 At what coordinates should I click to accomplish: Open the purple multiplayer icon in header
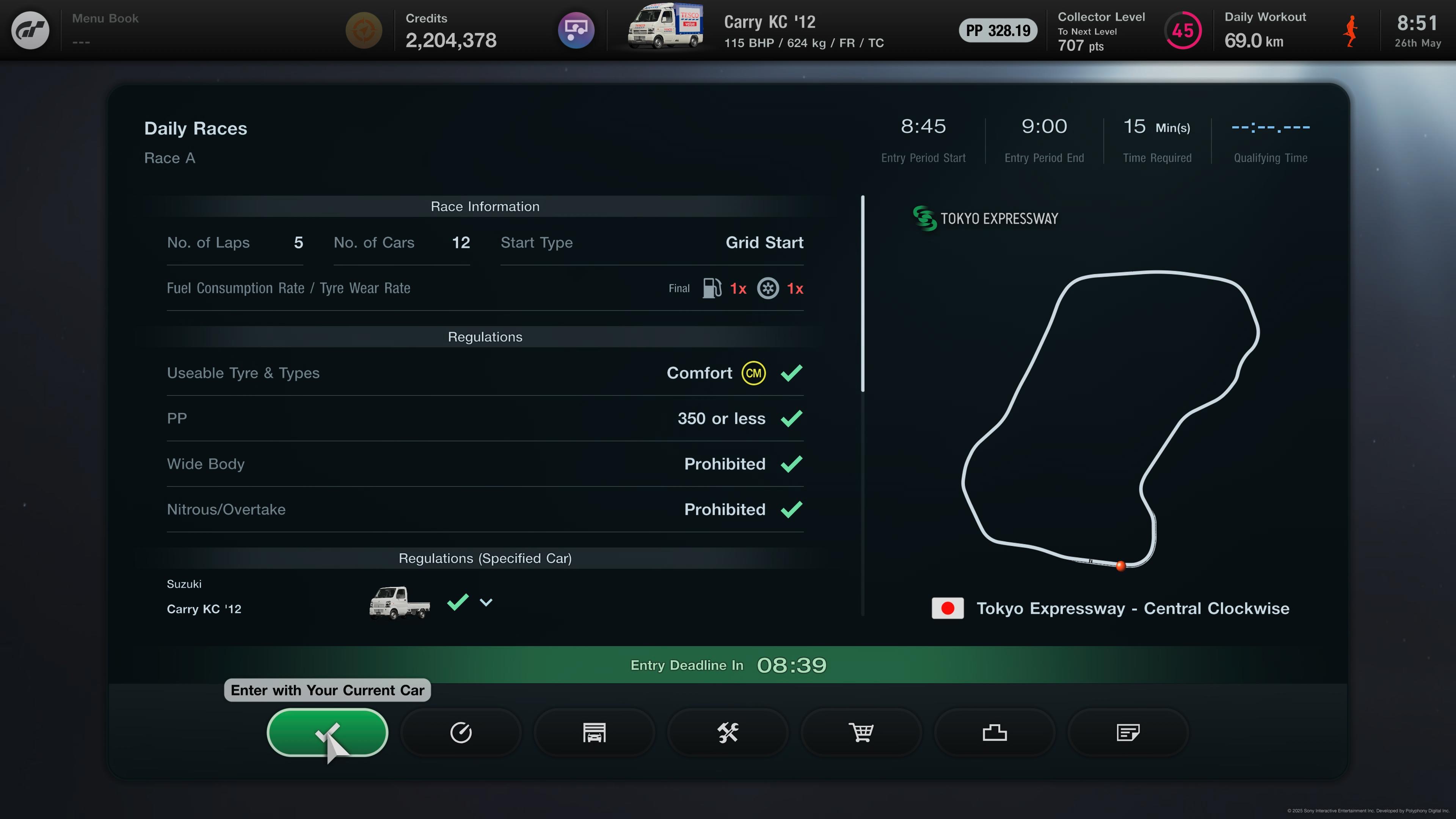click(576, 30)
